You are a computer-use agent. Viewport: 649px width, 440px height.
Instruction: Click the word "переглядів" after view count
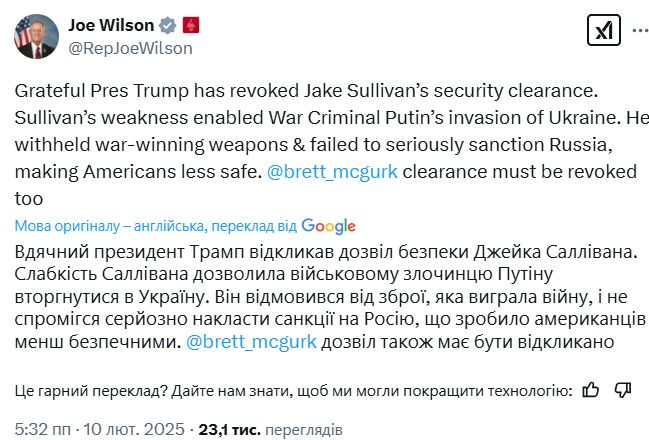(x=304, y=430)
